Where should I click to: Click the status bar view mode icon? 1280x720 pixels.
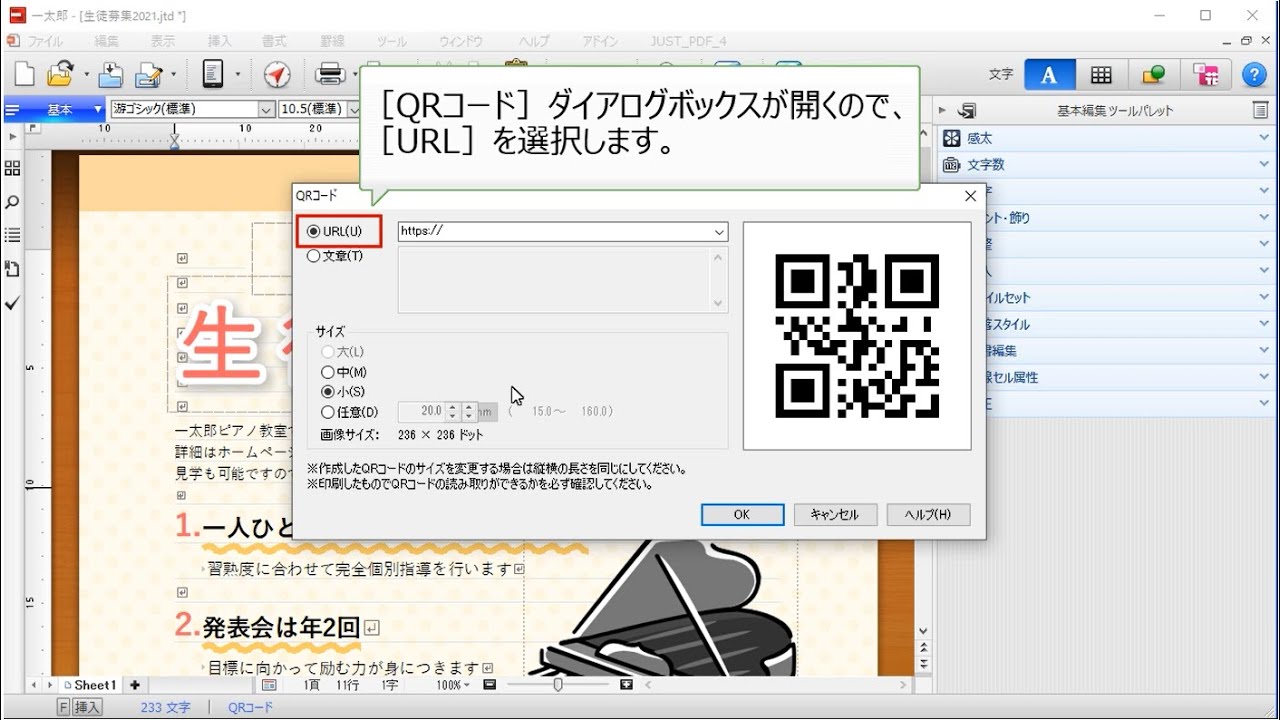[269, 685]
